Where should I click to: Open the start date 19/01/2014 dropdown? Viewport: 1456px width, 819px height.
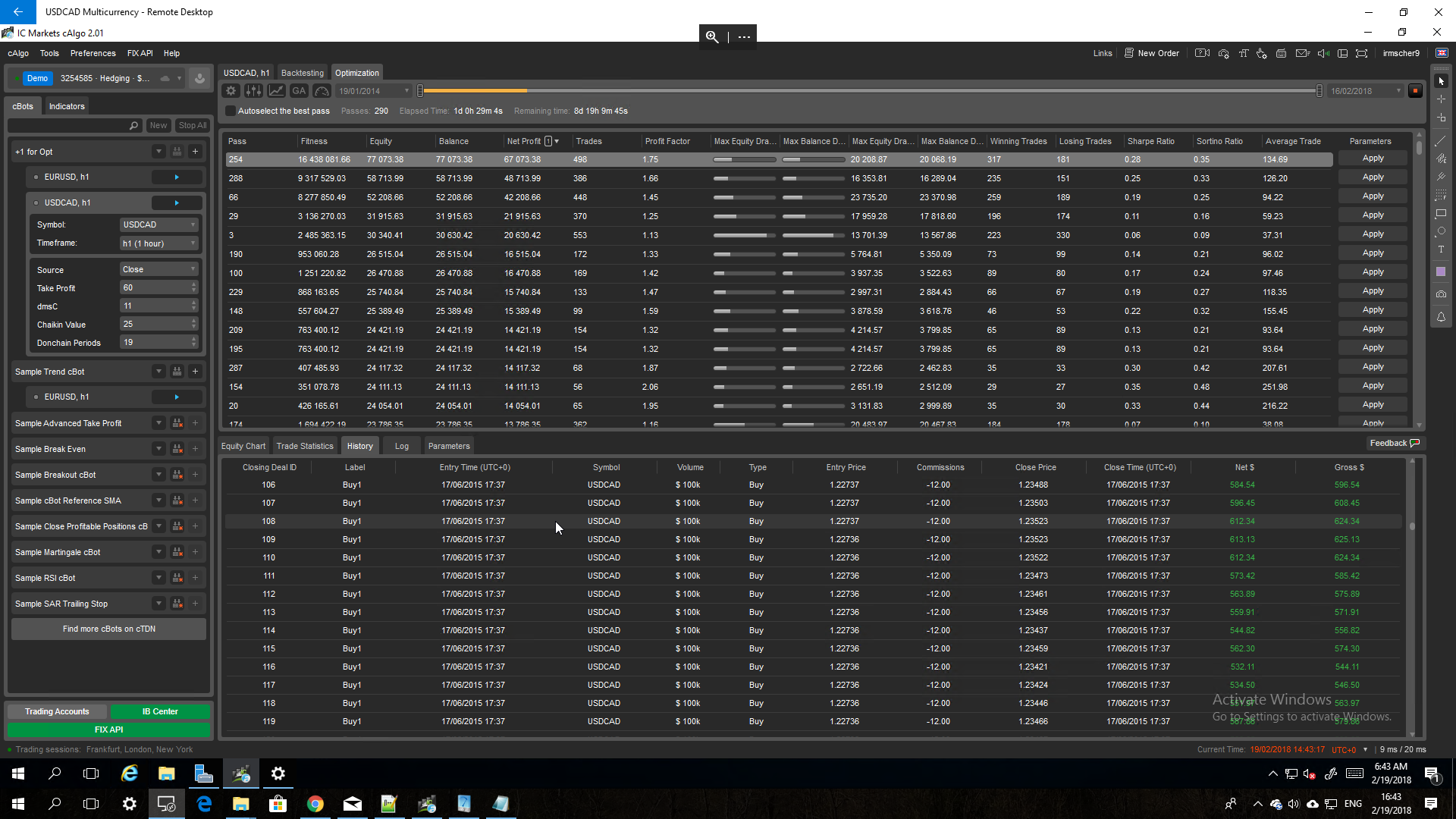pyautogui.click(x=373, y=91)
